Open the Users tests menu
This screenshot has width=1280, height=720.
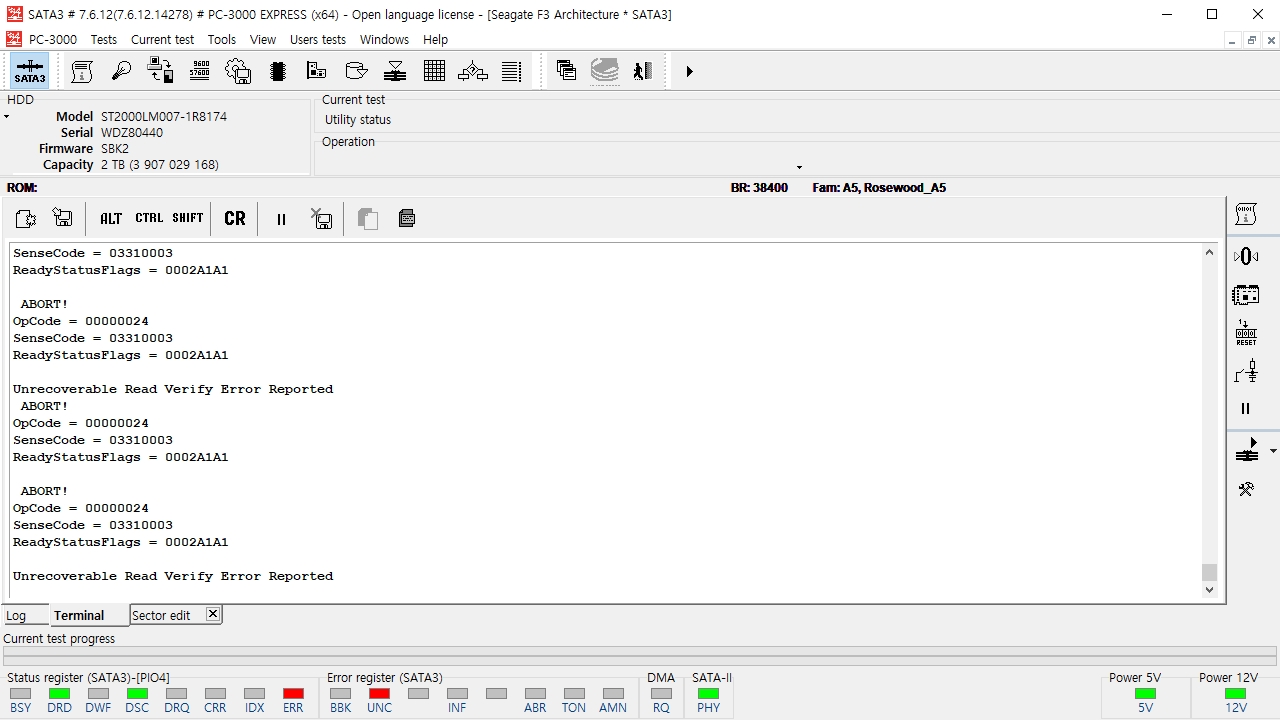coord(318,40)
